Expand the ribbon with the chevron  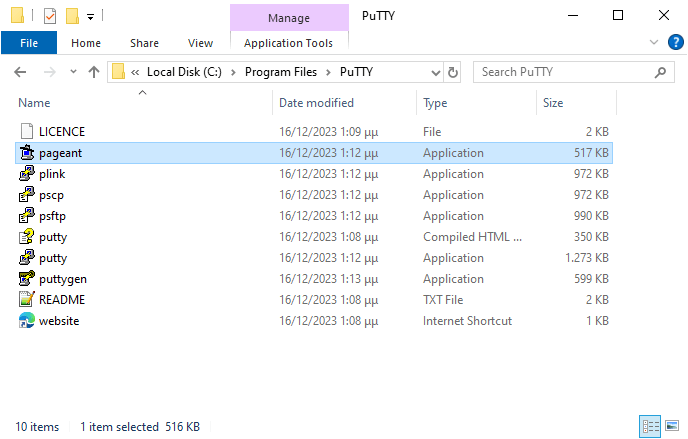coord(654,43)
